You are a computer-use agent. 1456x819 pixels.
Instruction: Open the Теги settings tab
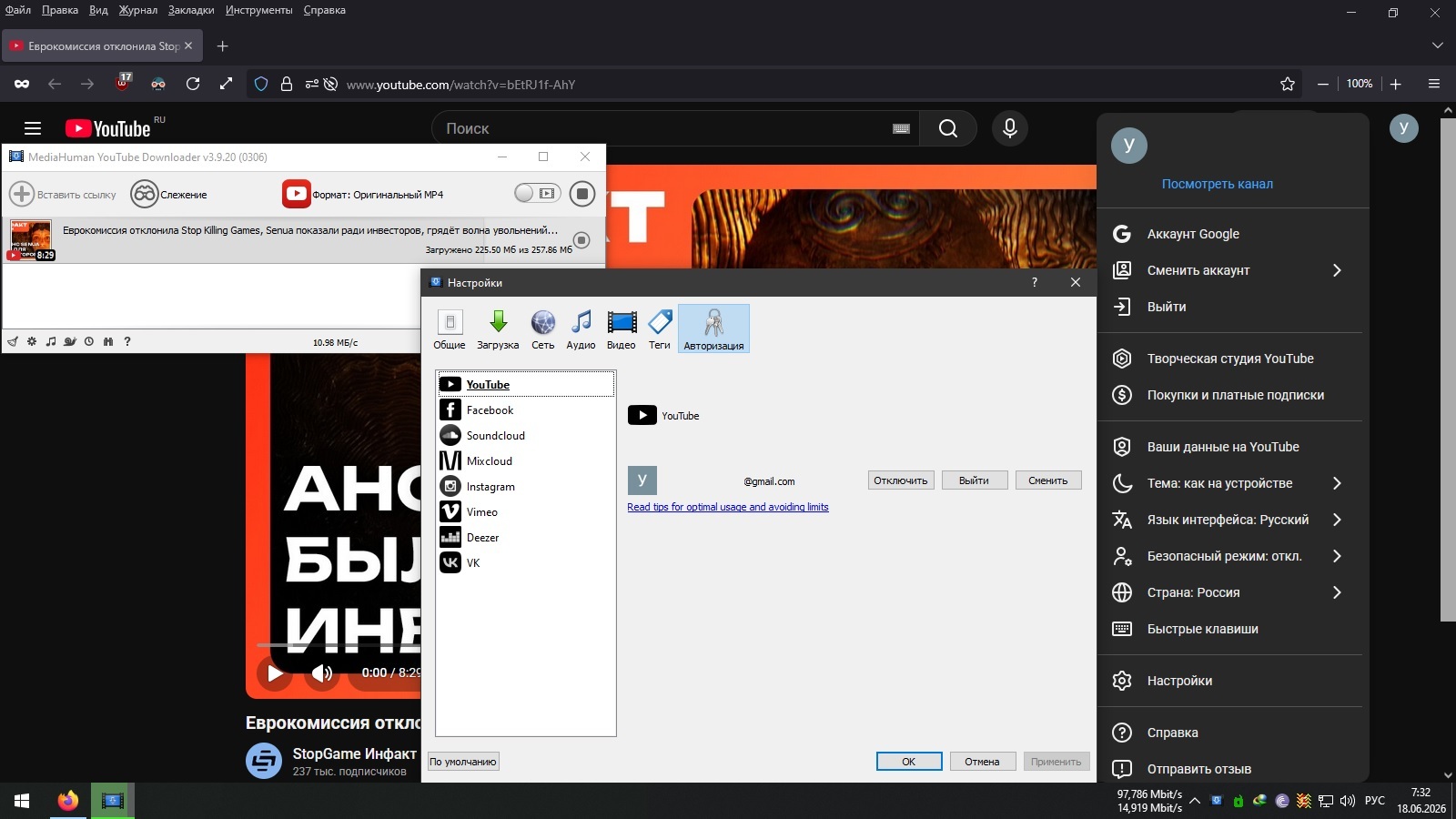tap(660, 329)
